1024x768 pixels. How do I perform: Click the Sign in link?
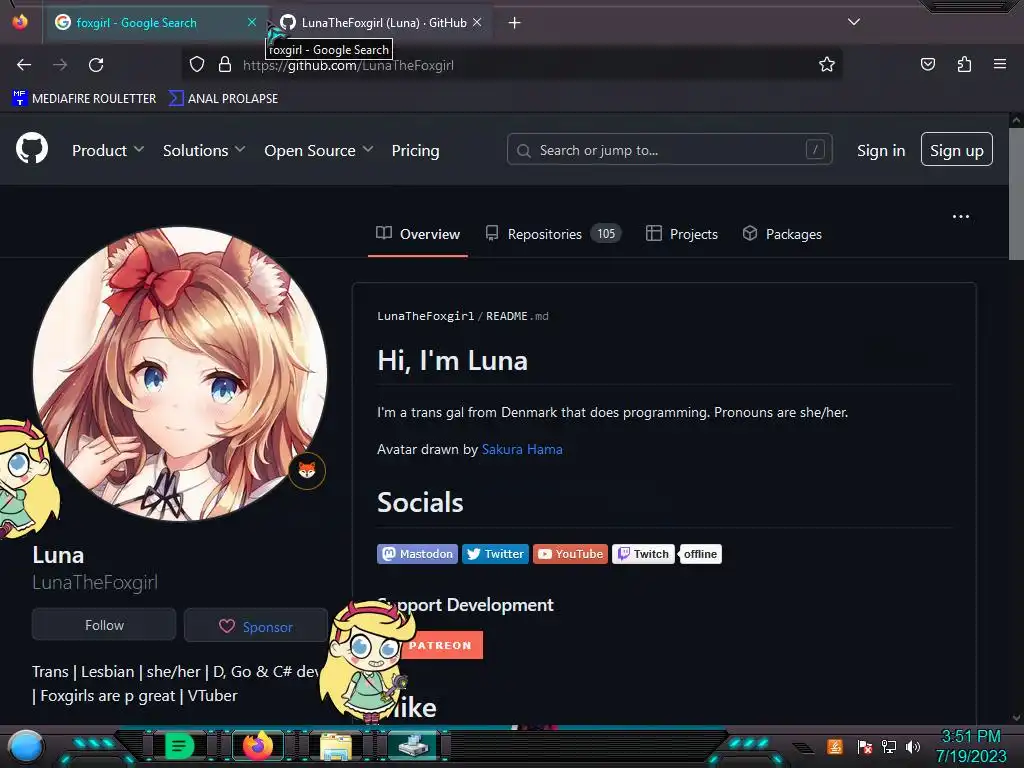881,150
